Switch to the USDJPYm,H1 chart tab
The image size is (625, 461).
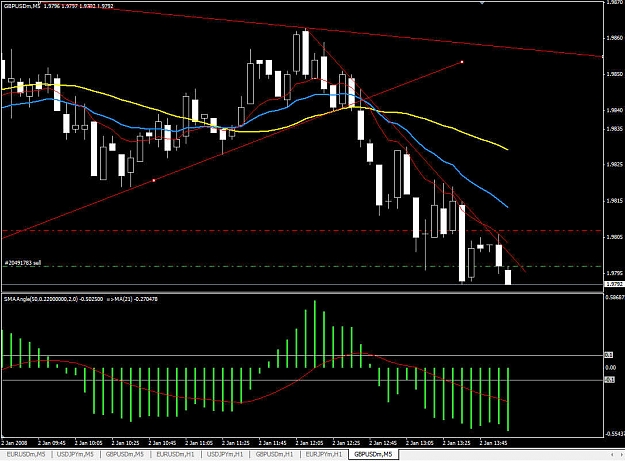(x=225, y=454)
